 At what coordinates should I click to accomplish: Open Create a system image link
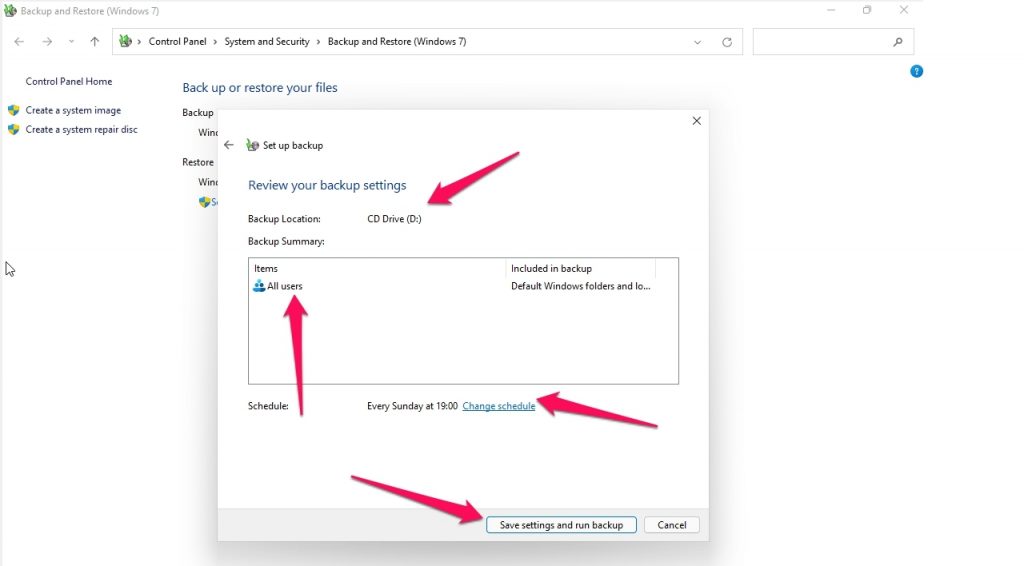coord(73,110)
